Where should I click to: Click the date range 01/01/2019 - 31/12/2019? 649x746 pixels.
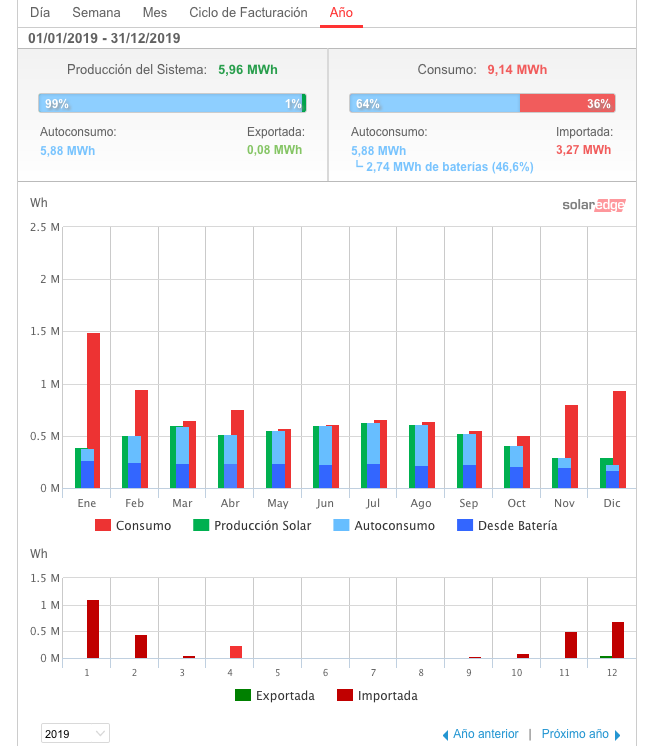pyautogui.click(x=104, y=39)
